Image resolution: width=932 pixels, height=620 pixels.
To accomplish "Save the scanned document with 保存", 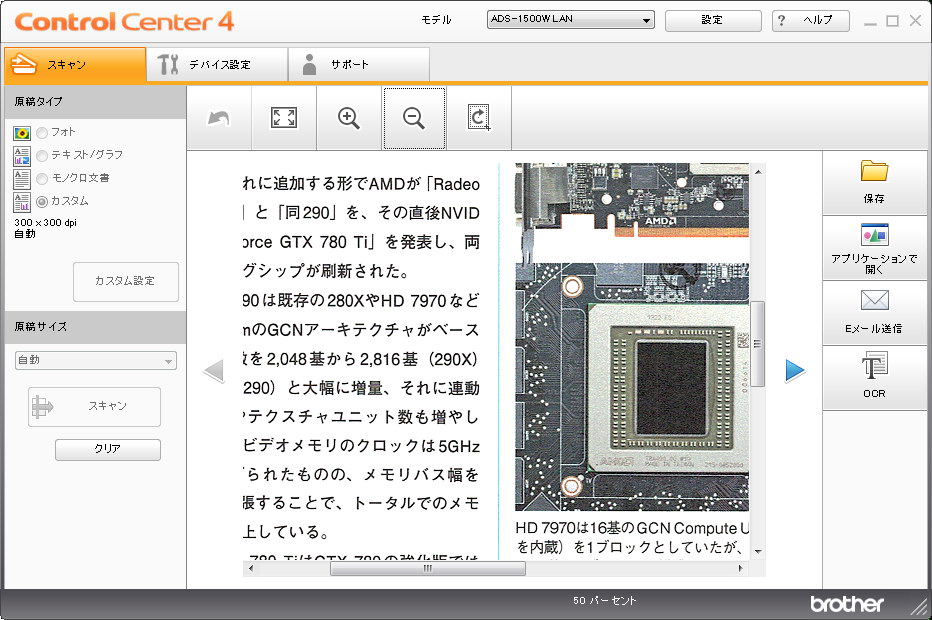I will (874, 183).
